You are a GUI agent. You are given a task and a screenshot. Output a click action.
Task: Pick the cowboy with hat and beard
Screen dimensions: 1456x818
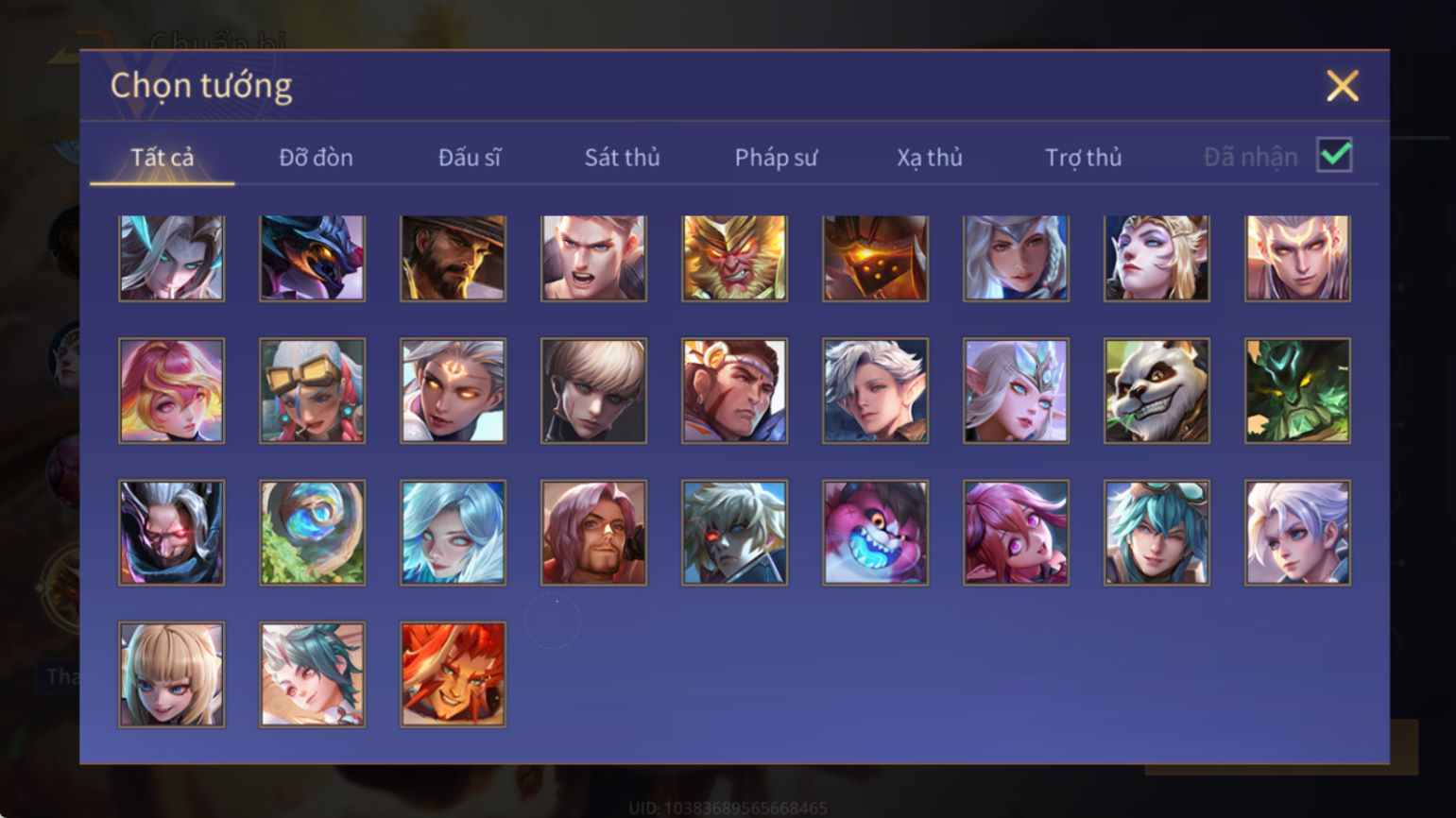coord(453,258)
